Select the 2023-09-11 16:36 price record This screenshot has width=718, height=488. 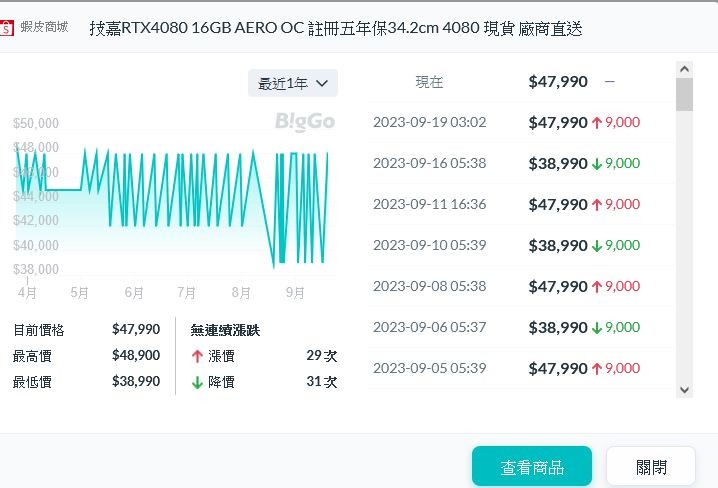(x=522, y=204)
